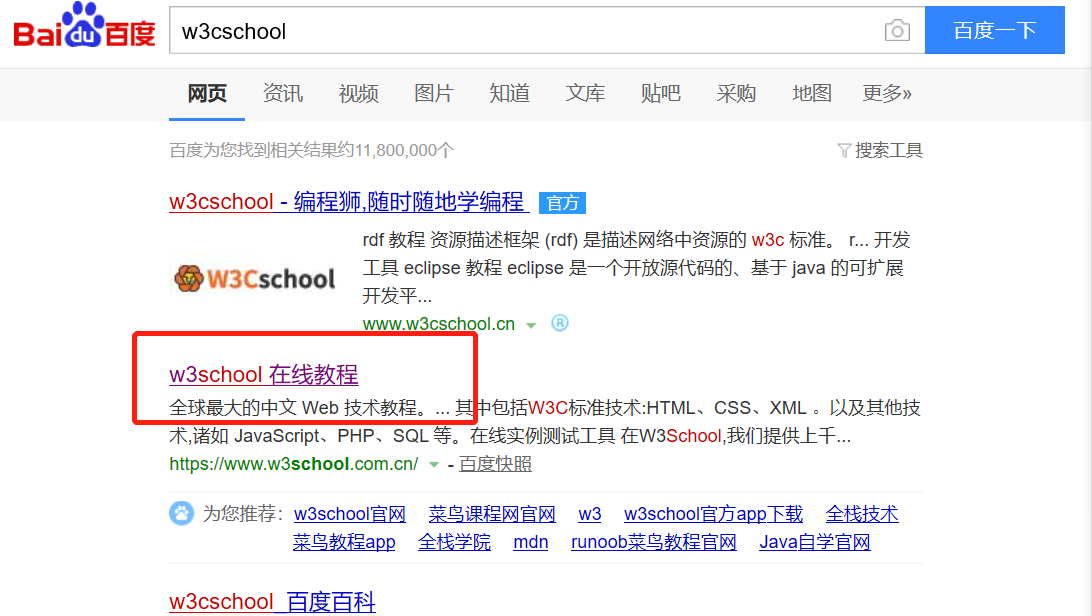Open recommended link mdn
The image size is (1092, 616).
coord(531,542)
